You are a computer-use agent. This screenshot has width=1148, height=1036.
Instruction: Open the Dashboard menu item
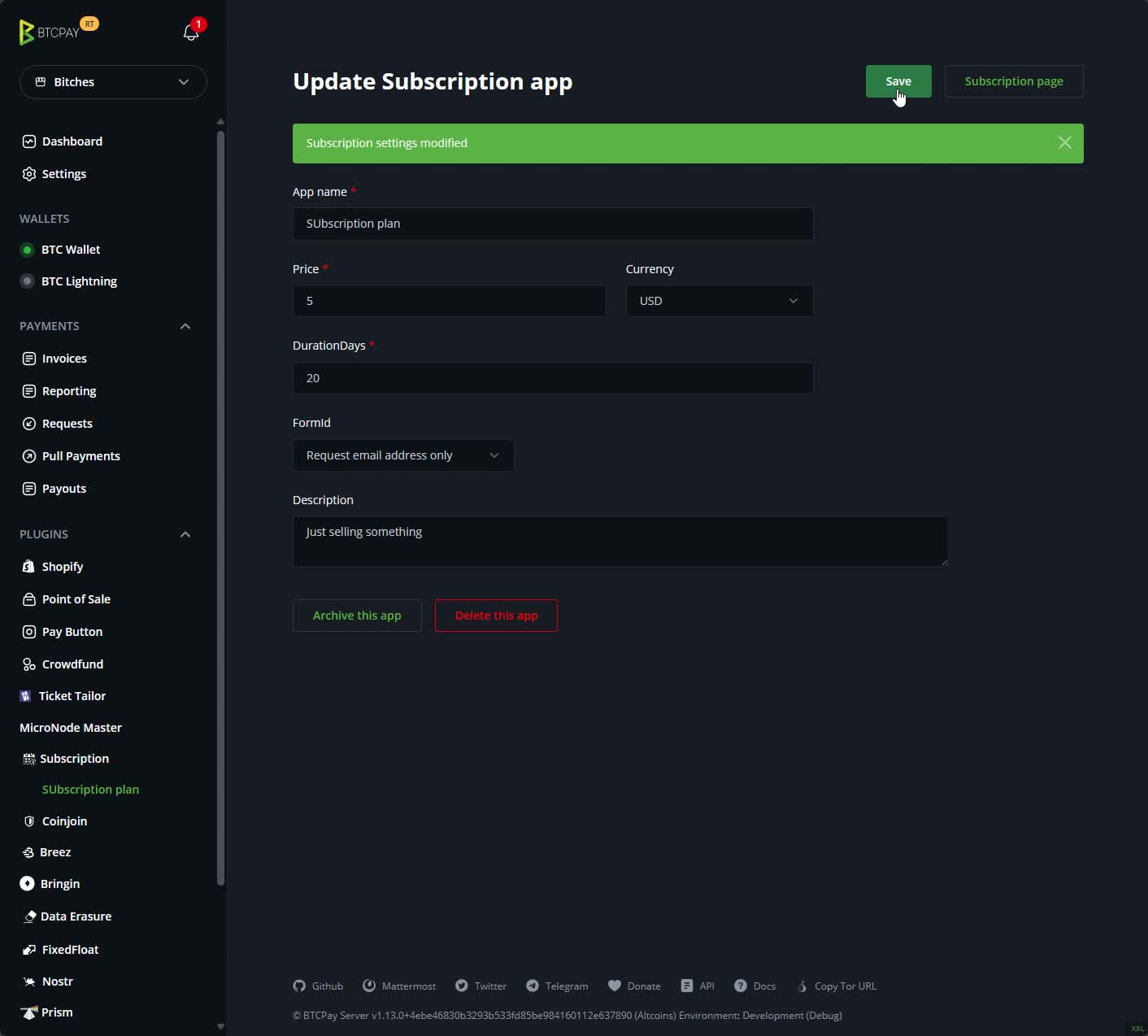72,141
